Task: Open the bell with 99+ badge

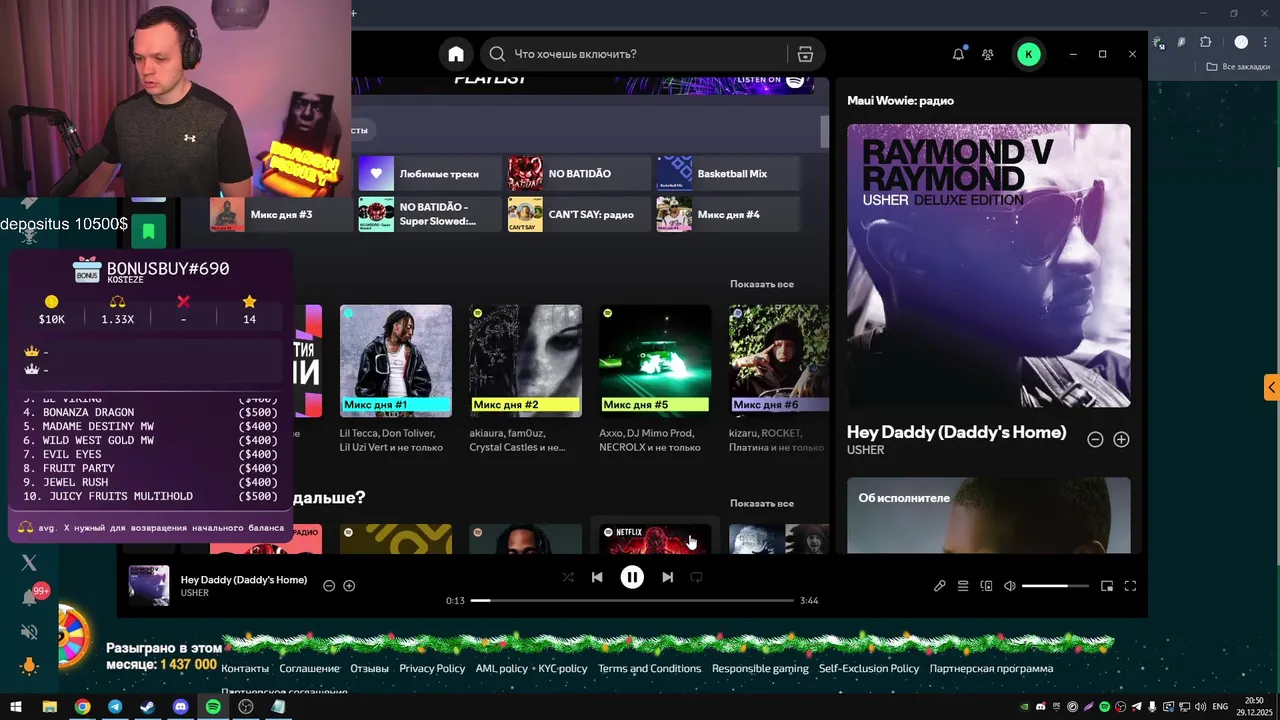Action: click(31, 597)
